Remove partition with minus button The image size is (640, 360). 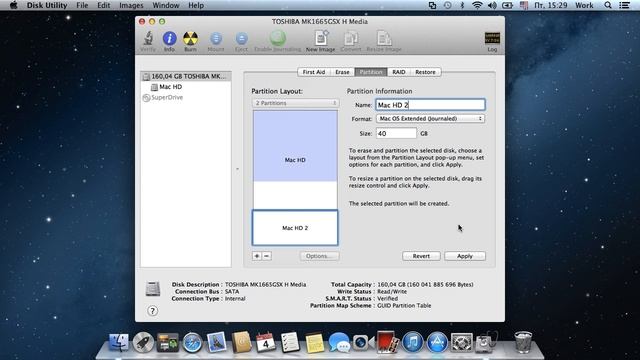[267, 256]
